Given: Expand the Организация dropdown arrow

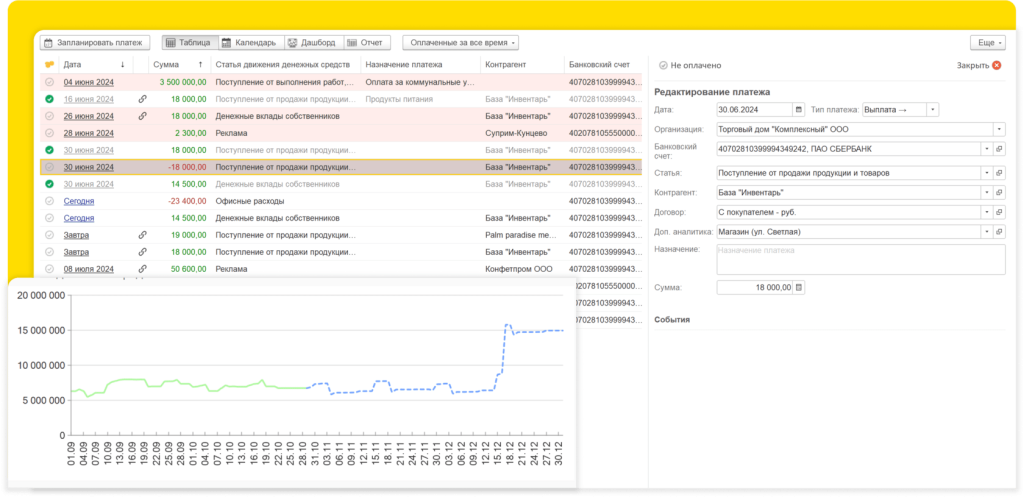Looking at the screenshot, I should [x=1000, y=129].
